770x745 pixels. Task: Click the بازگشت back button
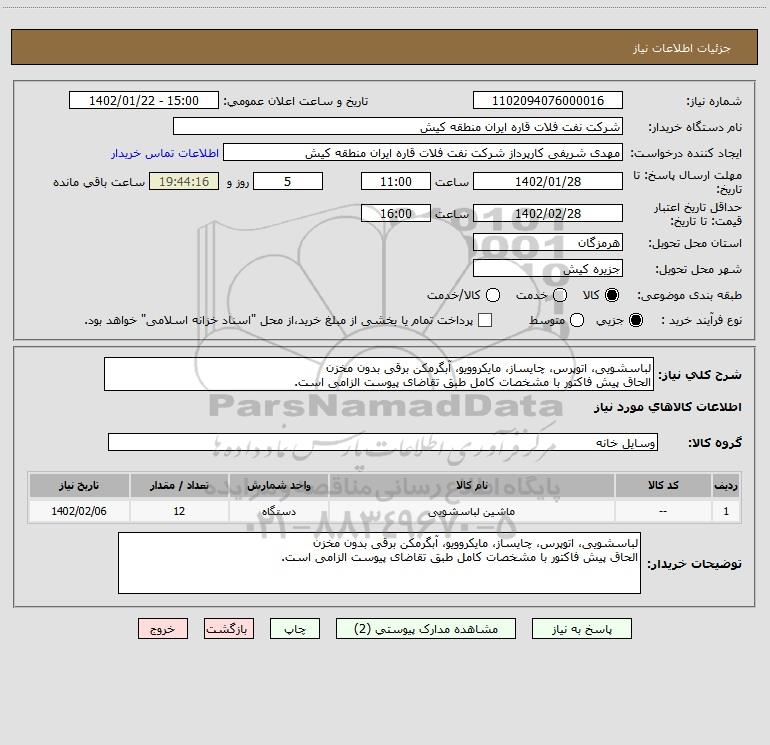[x=229, y=629]
